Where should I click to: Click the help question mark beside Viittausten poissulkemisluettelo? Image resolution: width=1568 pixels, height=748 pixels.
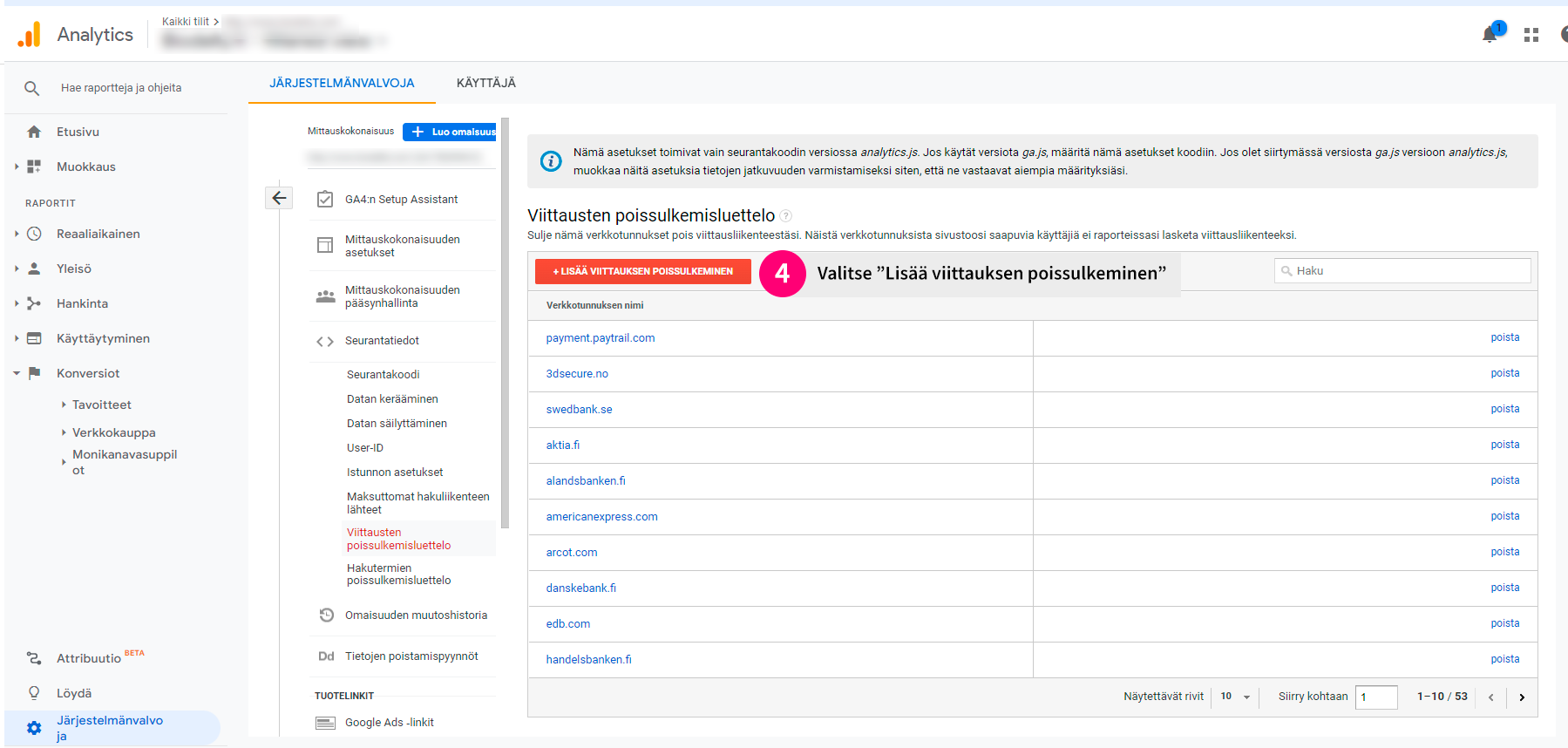pyautogui.click(x=785, y=216)
